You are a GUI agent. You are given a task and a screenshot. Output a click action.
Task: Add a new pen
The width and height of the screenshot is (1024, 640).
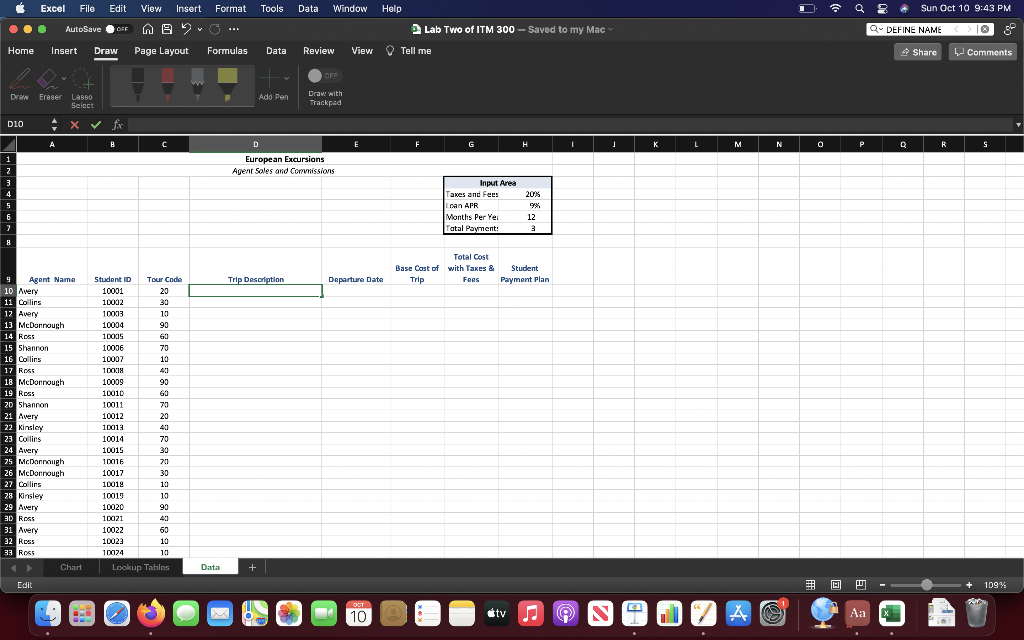pyautogui.click(x=269, y=80)
